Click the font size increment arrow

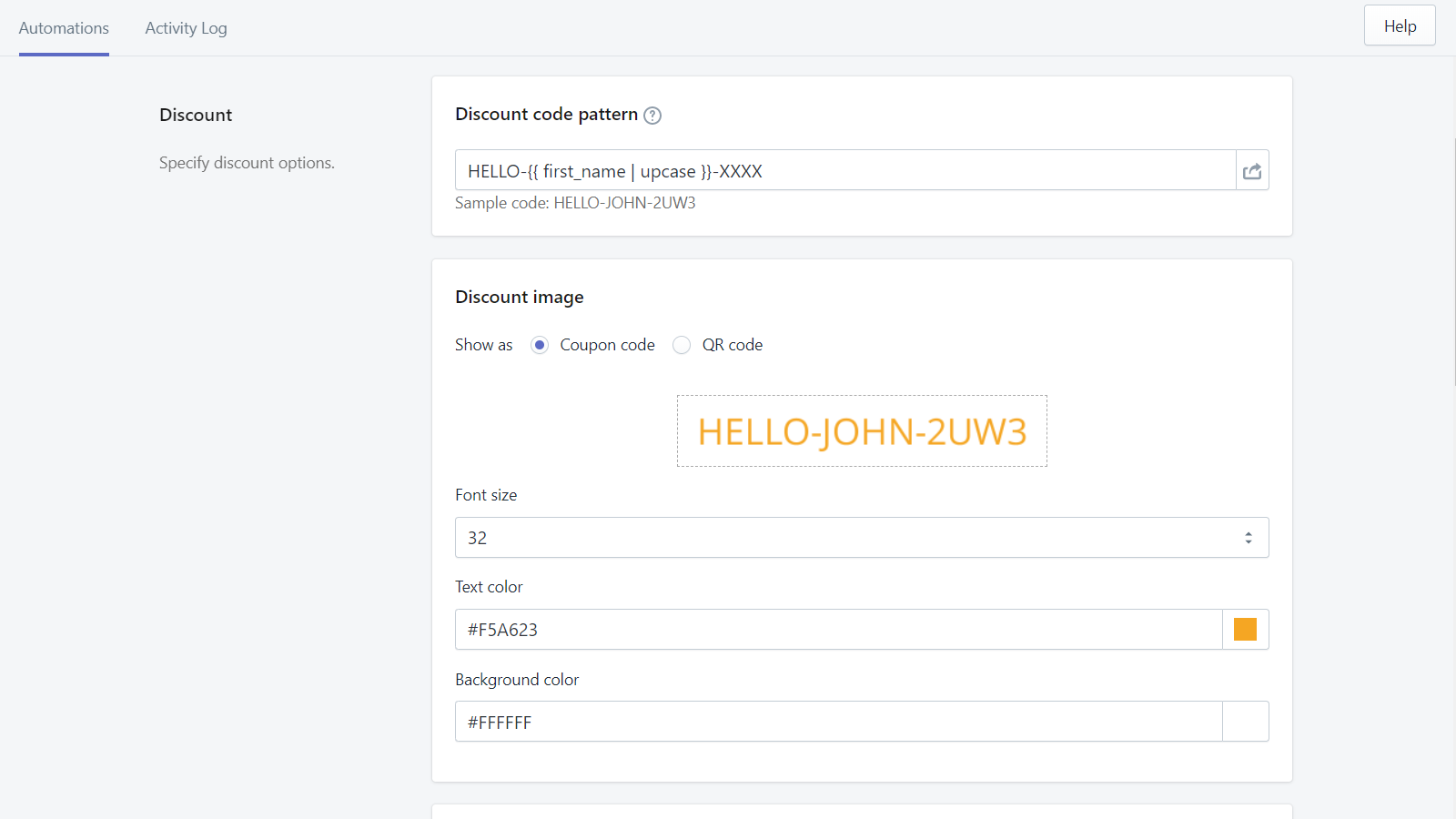pyautogui.click(x=1250, y=532)
